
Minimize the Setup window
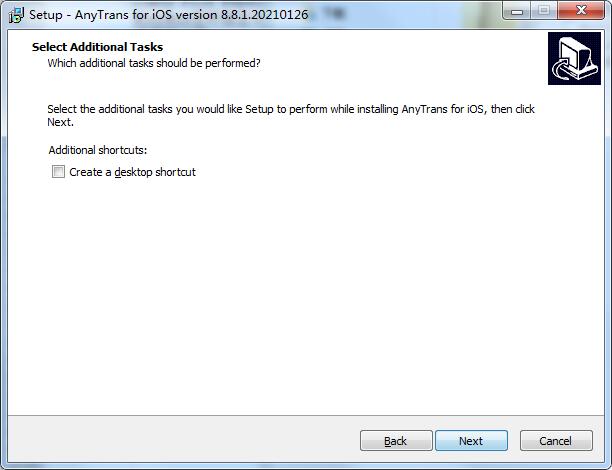(x=516, y=11)
